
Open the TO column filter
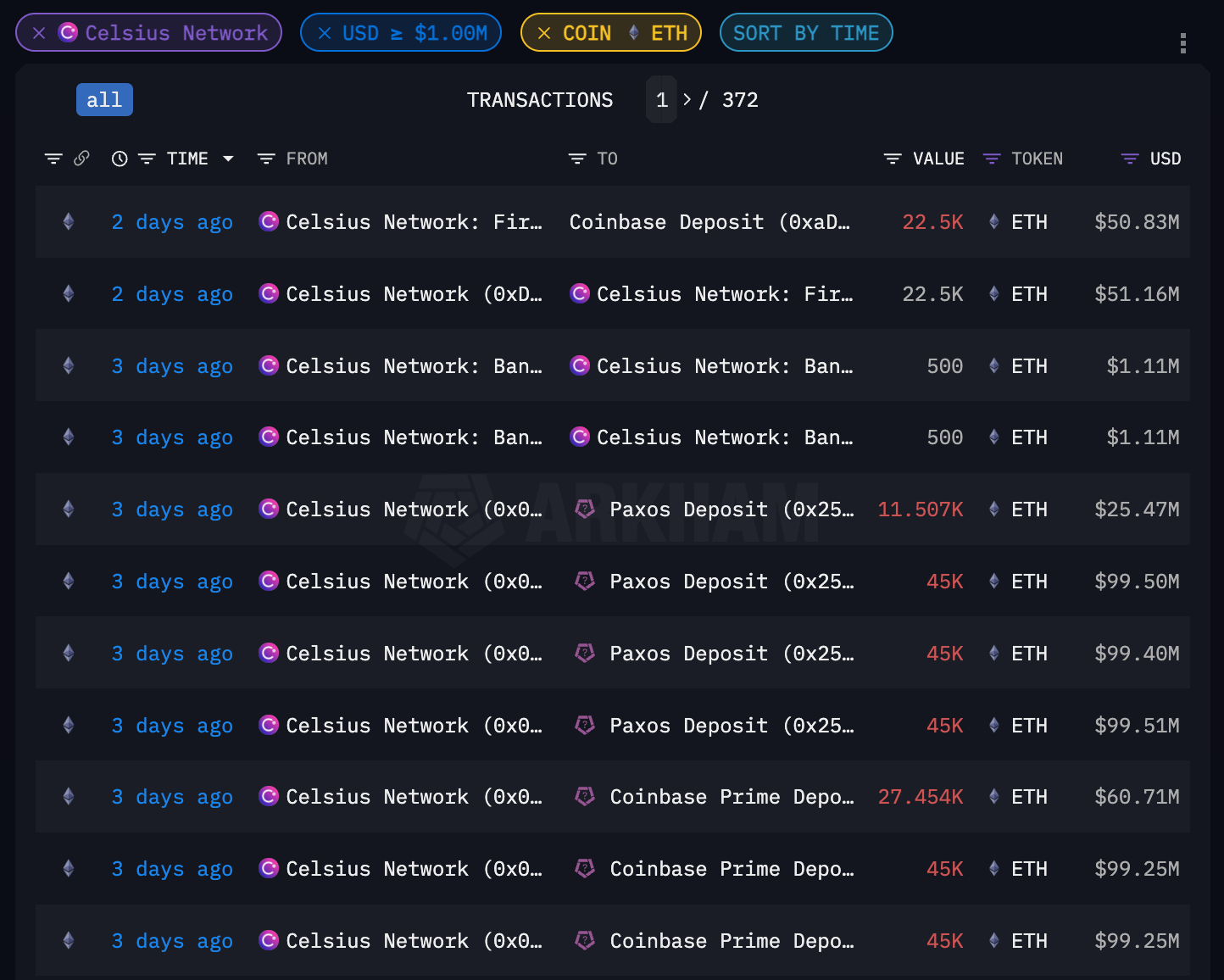pos(577,159)
